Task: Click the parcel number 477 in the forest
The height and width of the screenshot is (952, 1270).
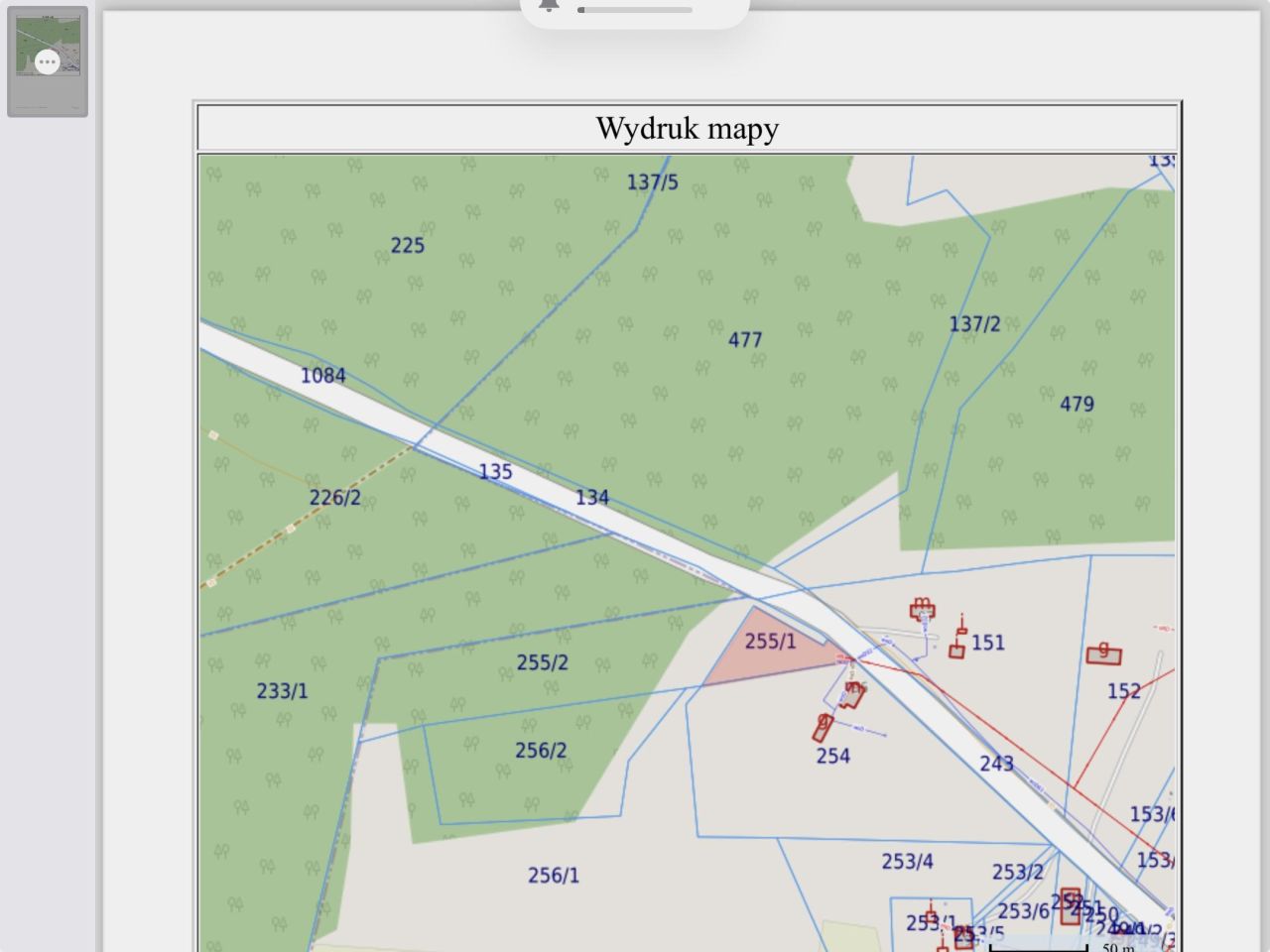Action: pos(745,340)
